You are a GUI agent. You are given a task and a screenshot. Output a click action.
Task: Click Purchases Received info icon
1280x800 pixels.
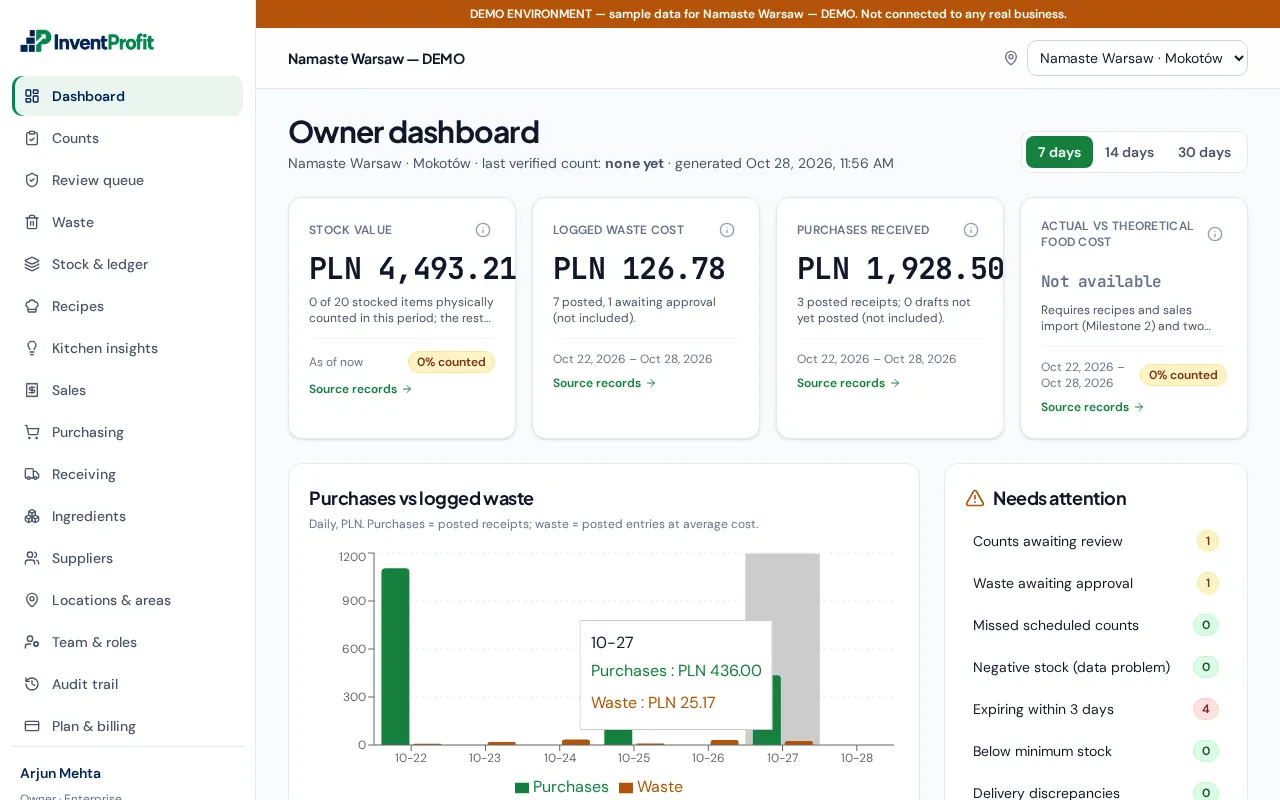coord(971,230)
